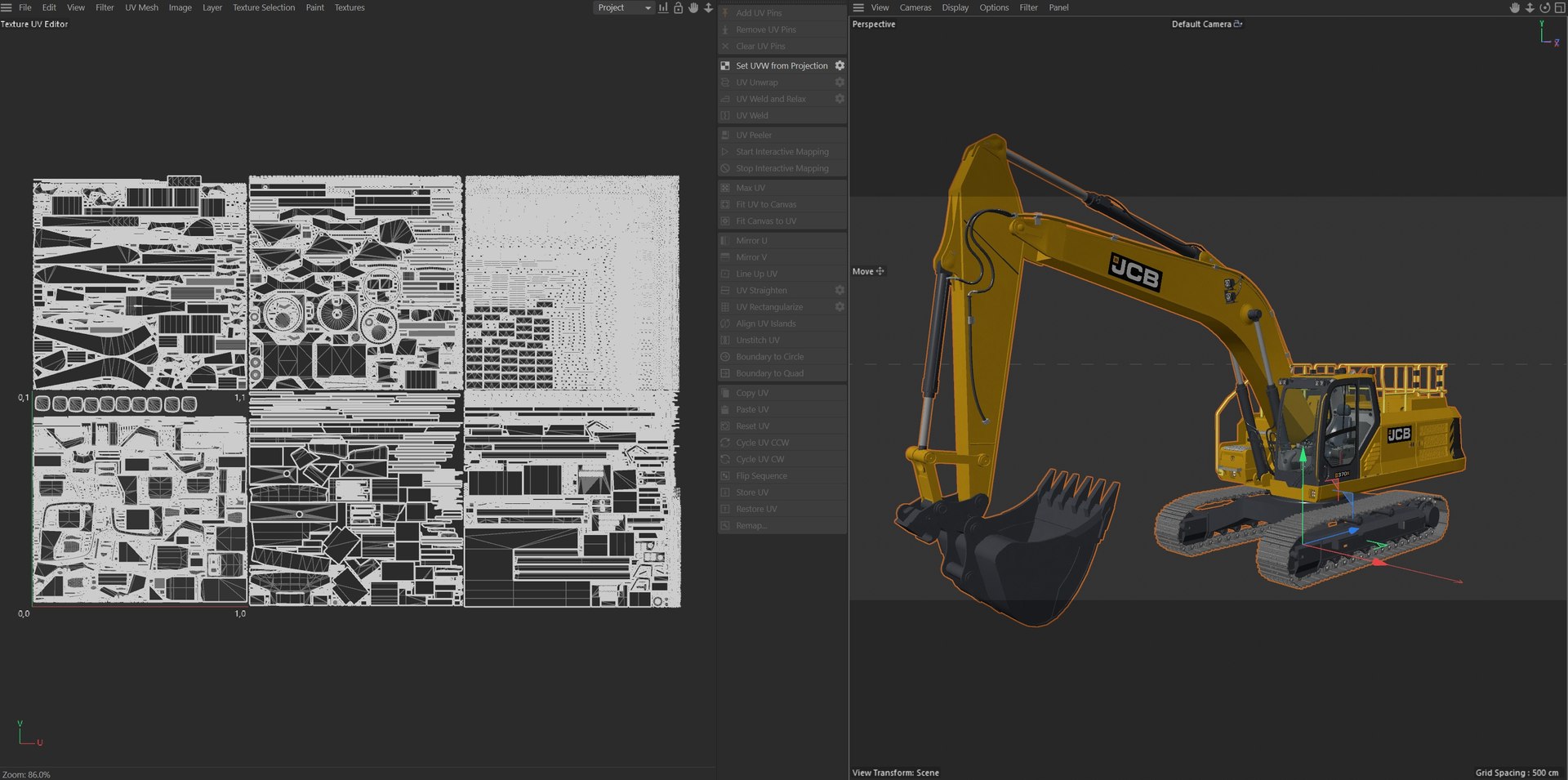This screenshot has width=1568, height=780.
Task: Open UV Rectangularize settings gear
Action: coord(840,307)
